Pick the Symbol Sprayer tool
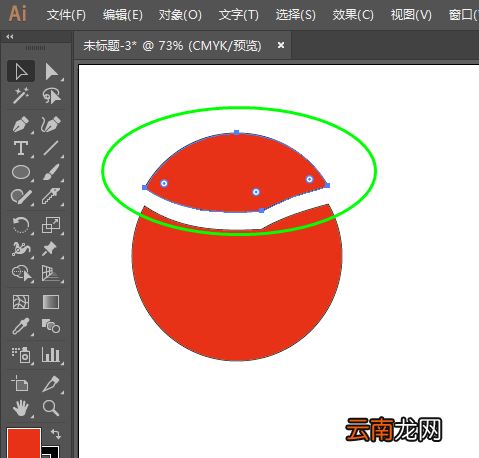This screenshot has width=479, height=458. coord(21,355)
